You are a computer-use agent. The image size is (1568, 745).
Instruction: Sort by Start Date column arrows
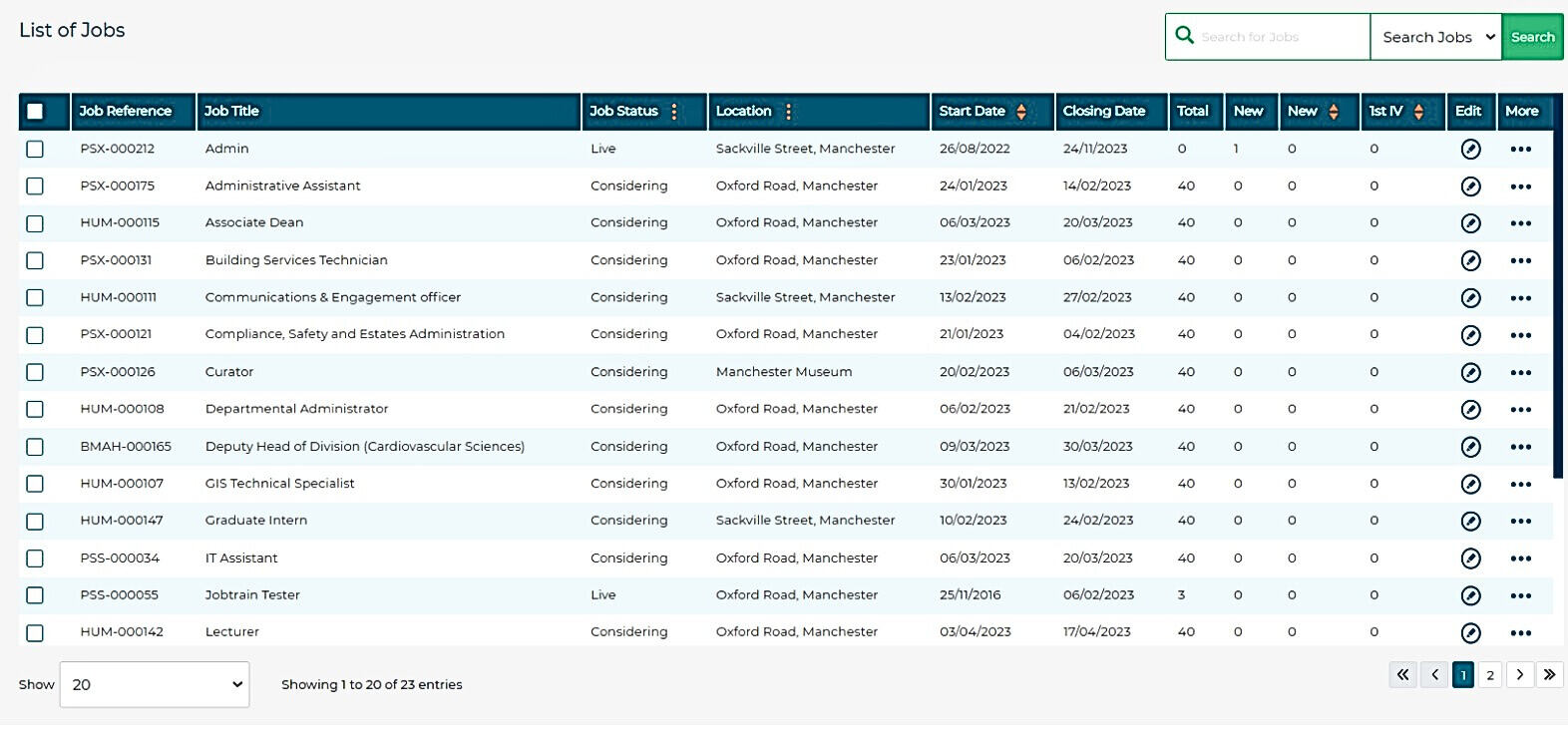[1021, 112]
